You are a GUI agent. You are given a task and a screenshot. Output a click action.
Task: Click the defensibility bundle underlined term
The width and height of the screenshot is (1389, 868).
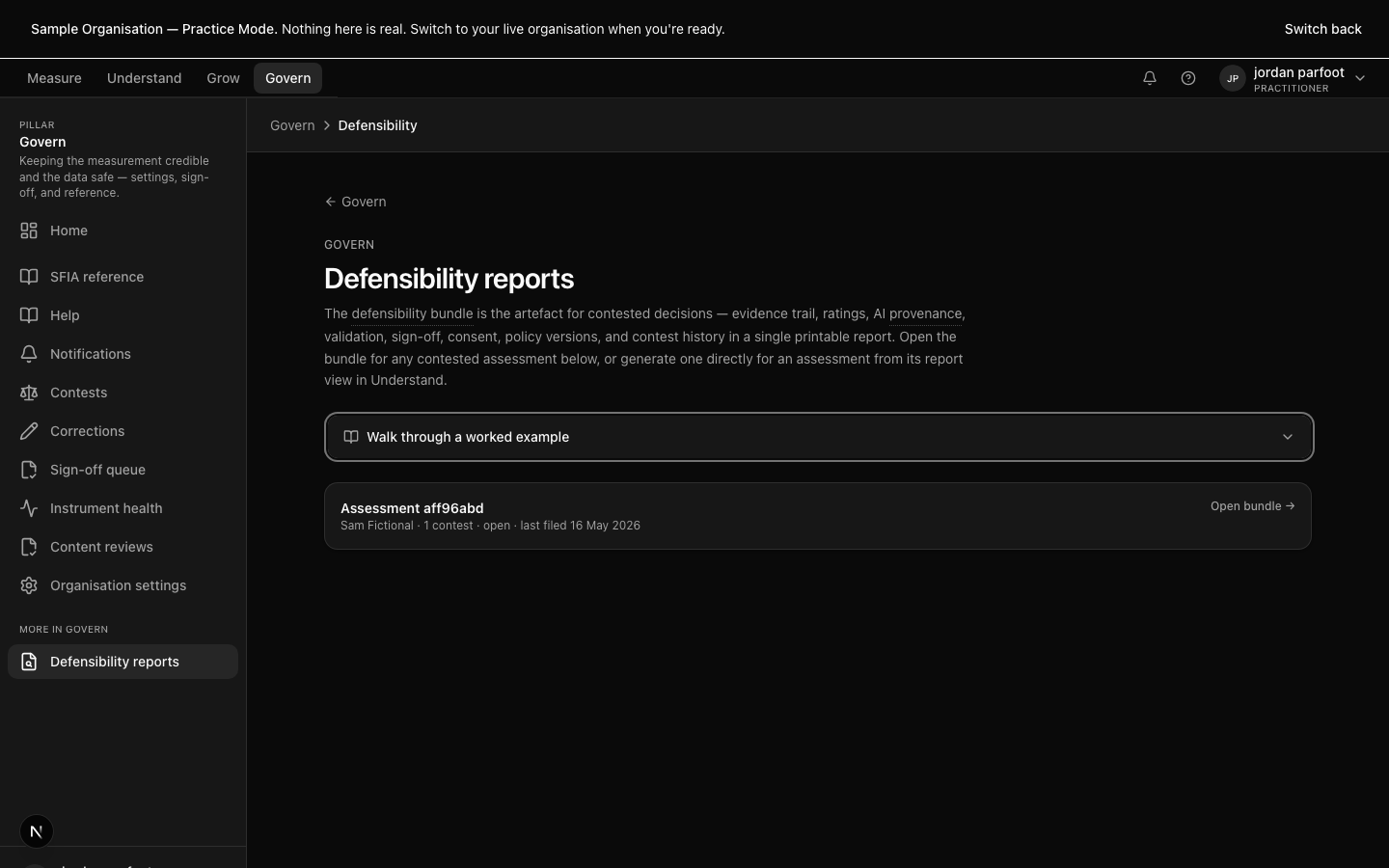tap(412, 314)
